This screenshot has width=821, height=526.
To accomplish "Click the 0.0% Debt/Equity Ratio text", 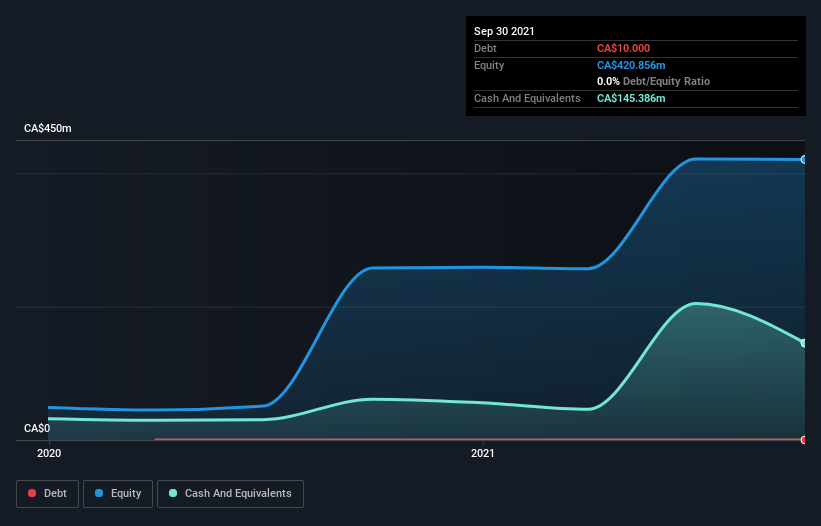I will 653,82.
